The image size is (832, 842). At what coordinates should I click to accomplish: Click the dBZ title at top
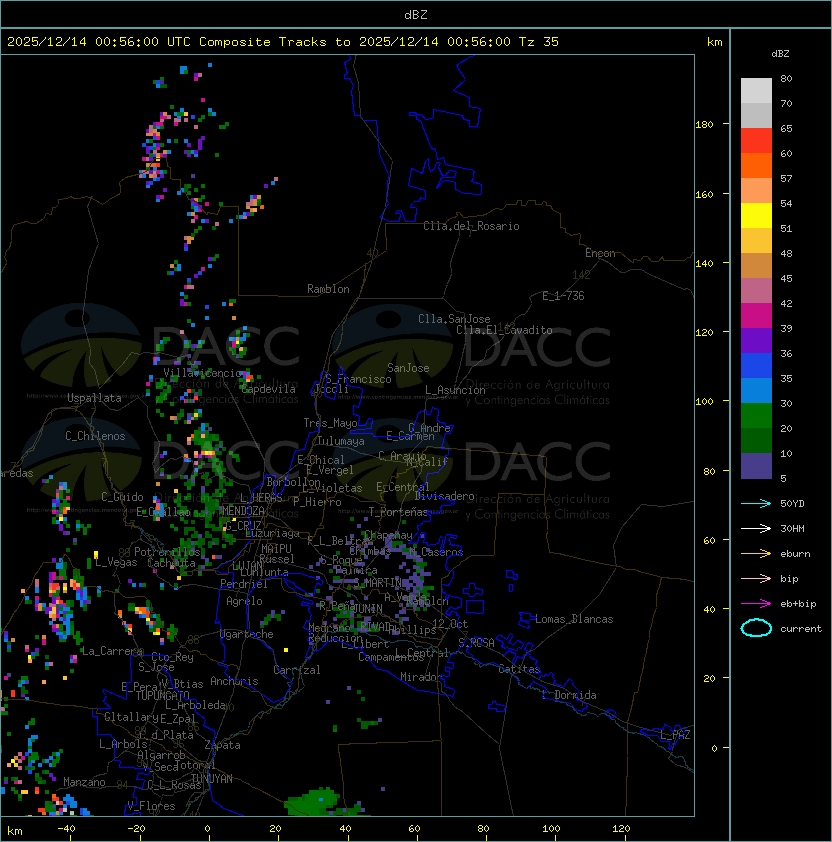pyautogui.click(x=416, y=14)
